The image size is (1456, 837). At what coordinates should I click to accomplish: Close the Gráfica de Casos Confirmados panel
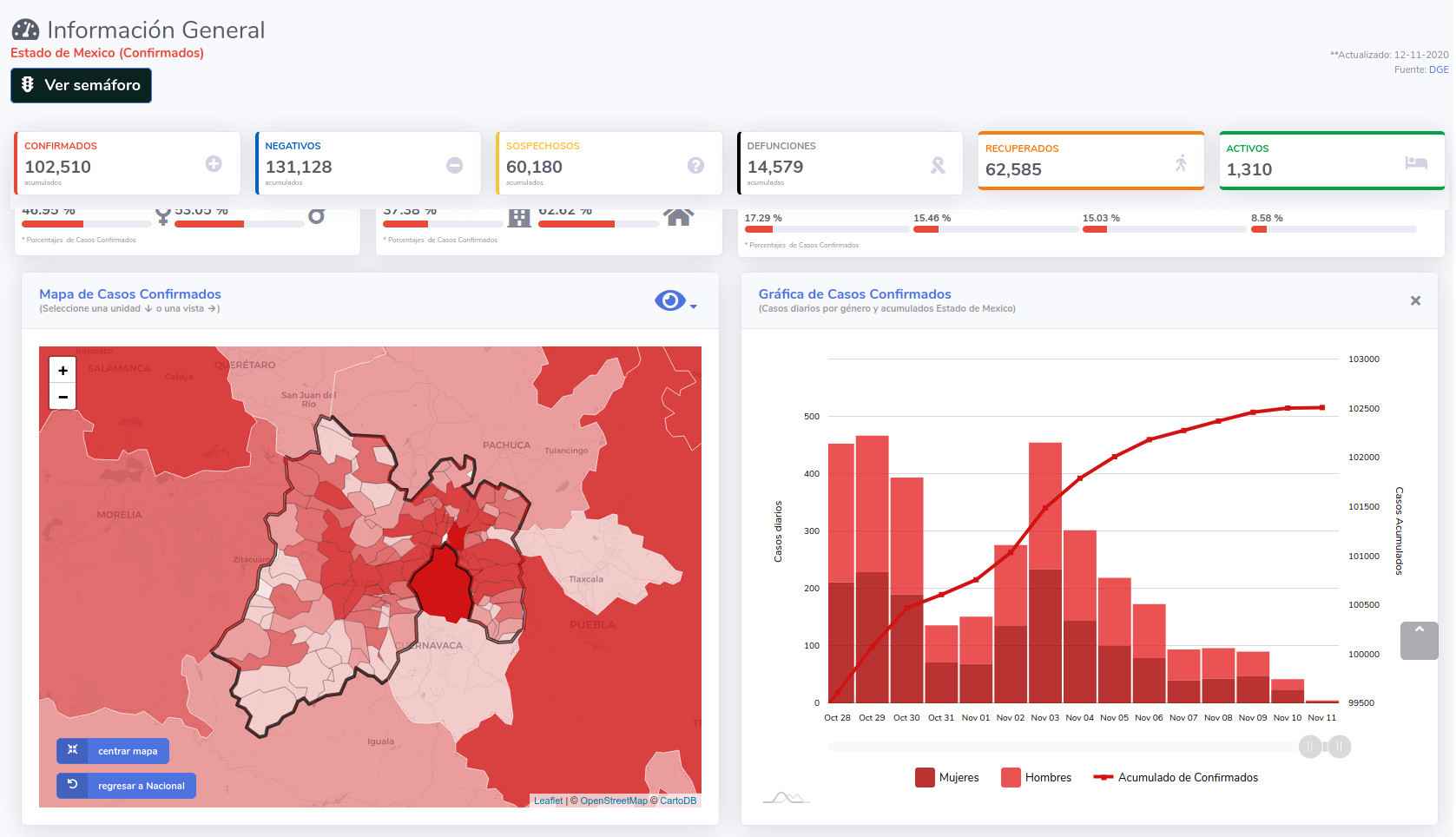coord(1415,300)
